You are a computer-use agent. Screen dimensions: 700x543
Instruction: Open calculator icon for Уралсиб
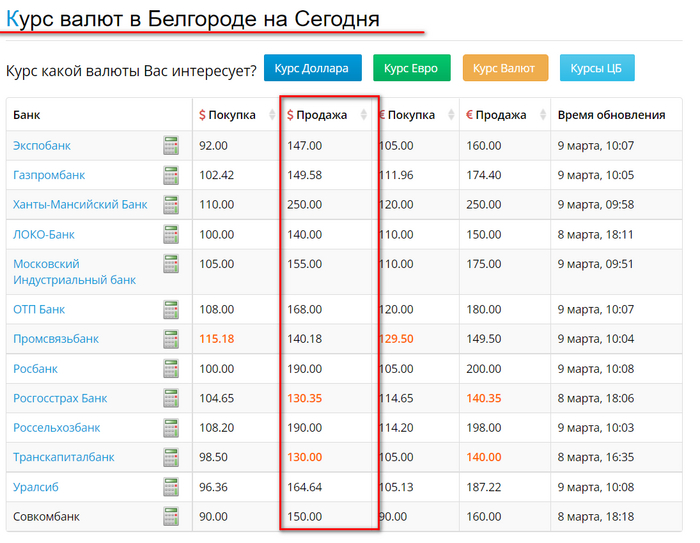[x=171, y=487]
